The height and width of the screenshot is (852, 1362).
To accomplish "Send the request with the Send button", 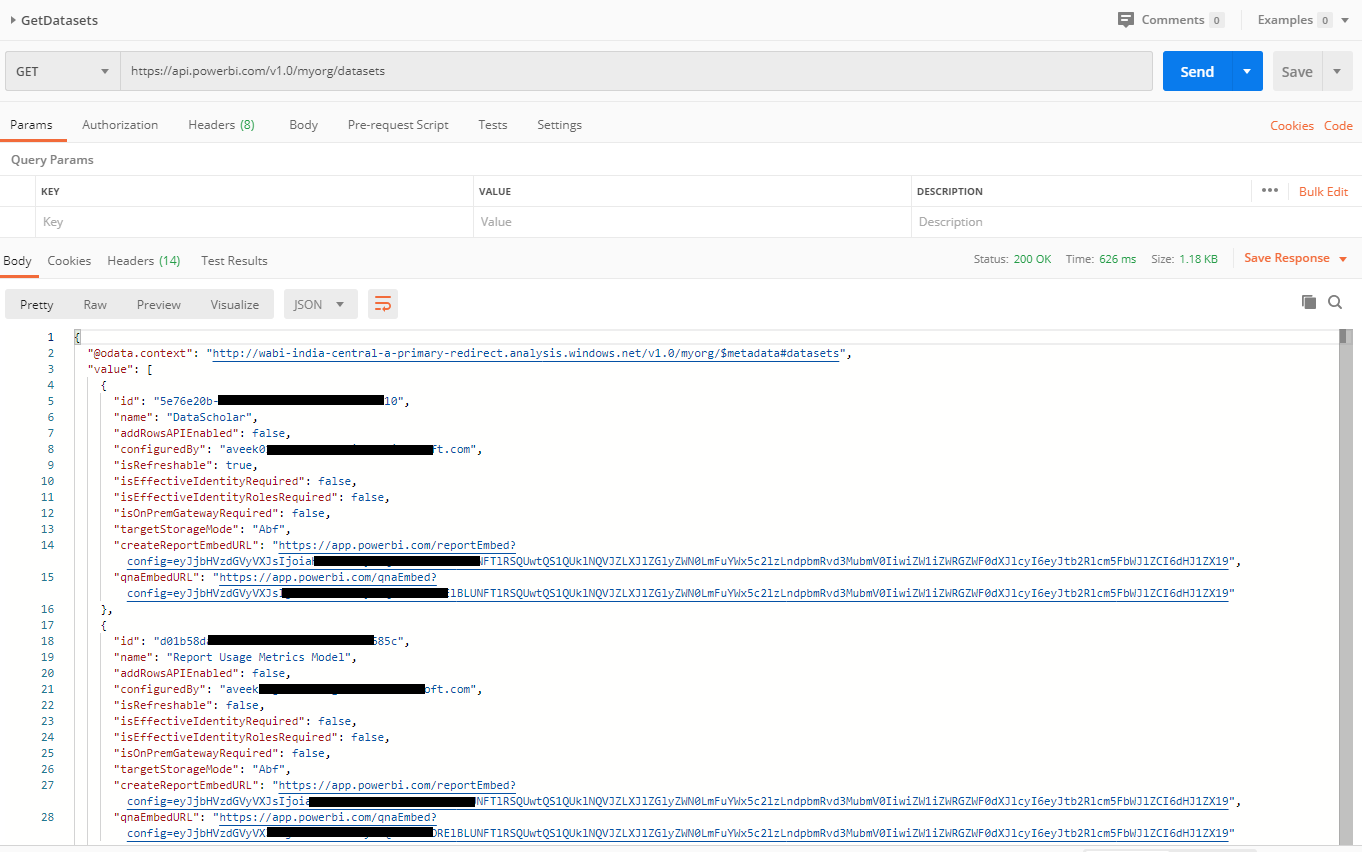I will point(1197,72).
